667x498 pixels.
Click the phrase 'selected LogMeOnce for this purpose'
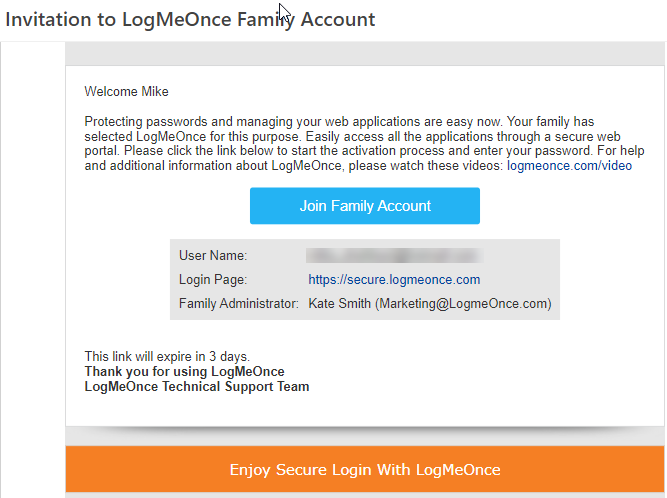click(x=193, y=137)
